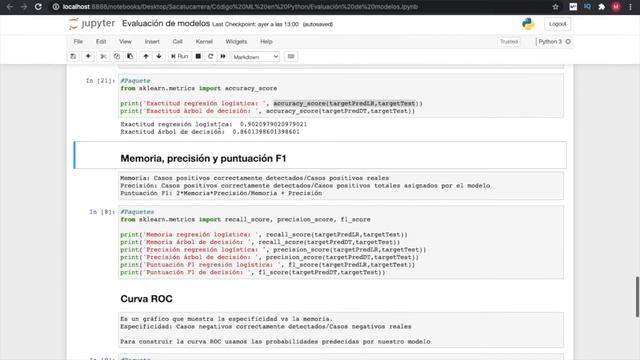Click the In [8] cell prompt

(x=102, y=212)
